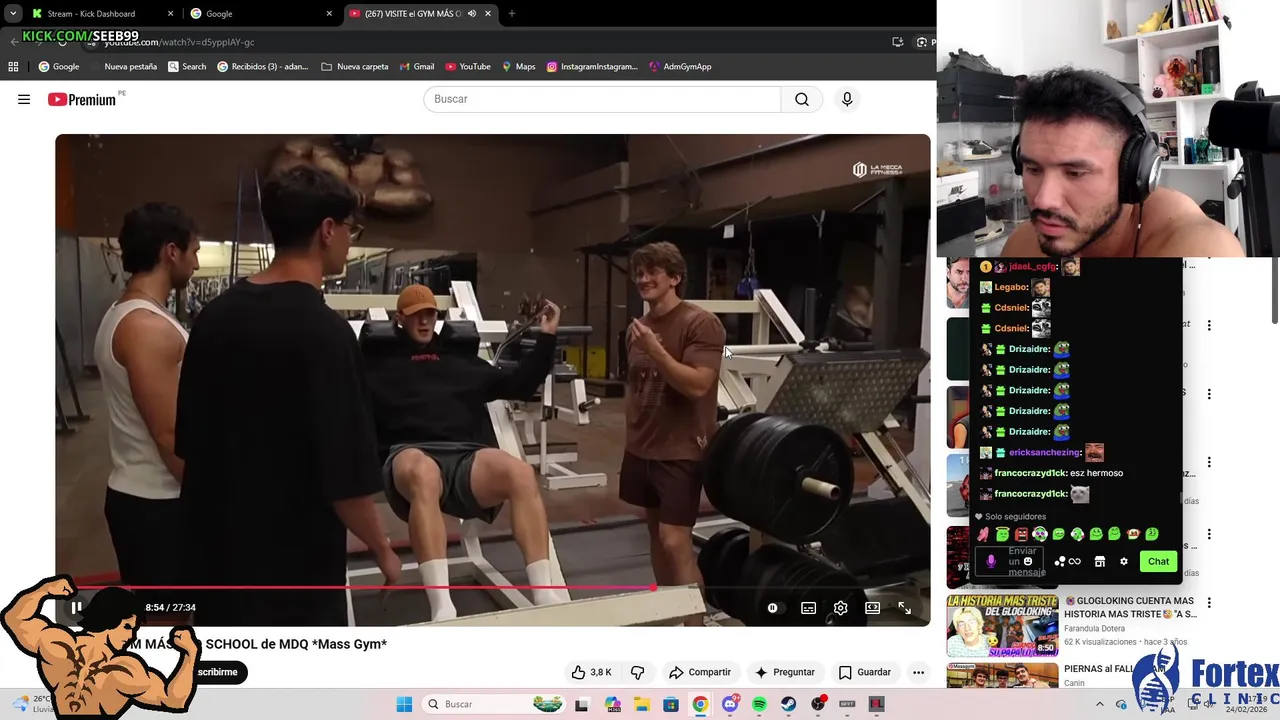Click chat channel points icon
This screenshot has width=1280, height=720.
1067,562
